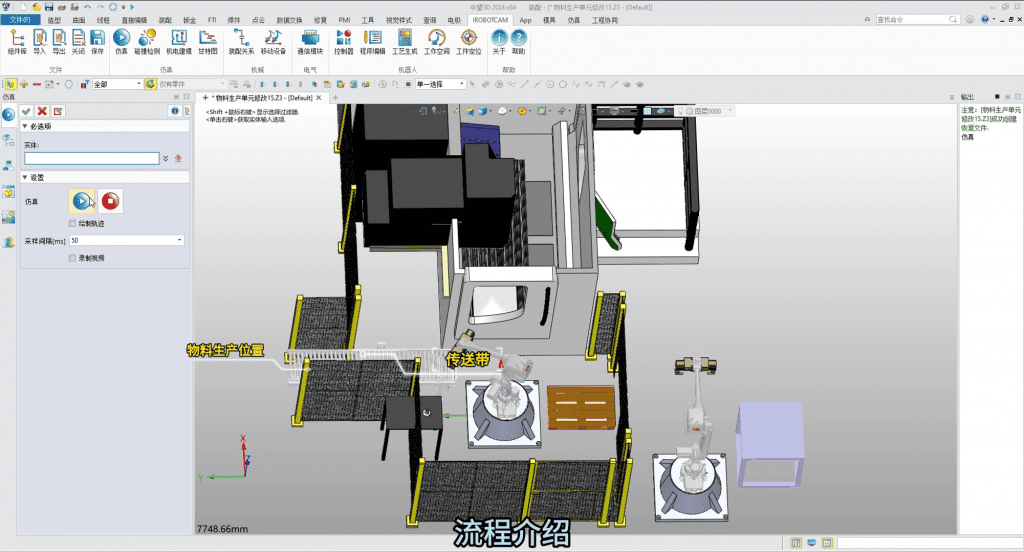Enable the 录制视频 record video checkbox
Screen dimensions: 1024x552
(x=72, y=257)
